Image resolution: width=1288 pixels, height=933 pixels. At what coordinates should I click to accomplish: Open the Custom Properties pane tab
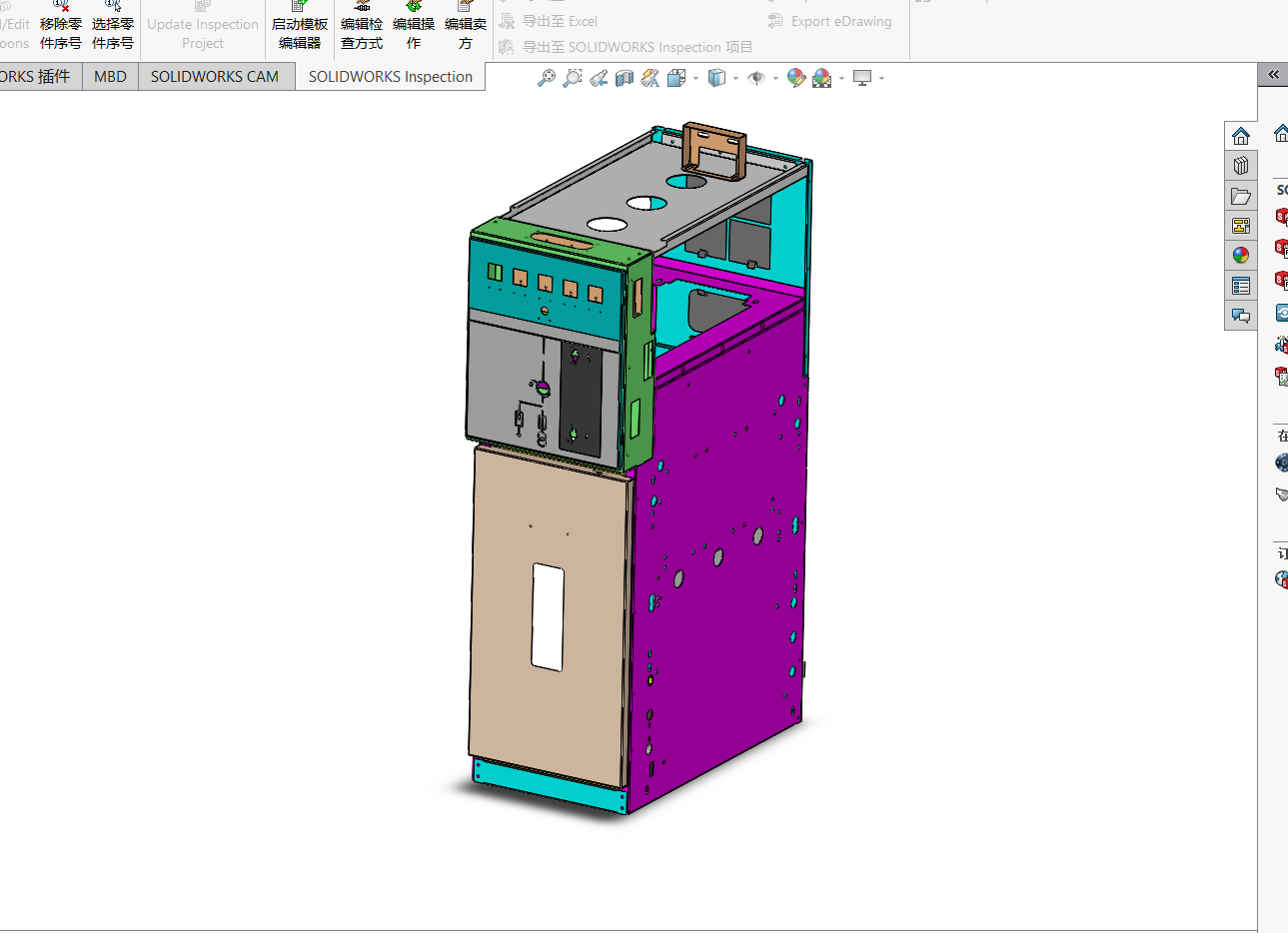[x=1241, y=286]
